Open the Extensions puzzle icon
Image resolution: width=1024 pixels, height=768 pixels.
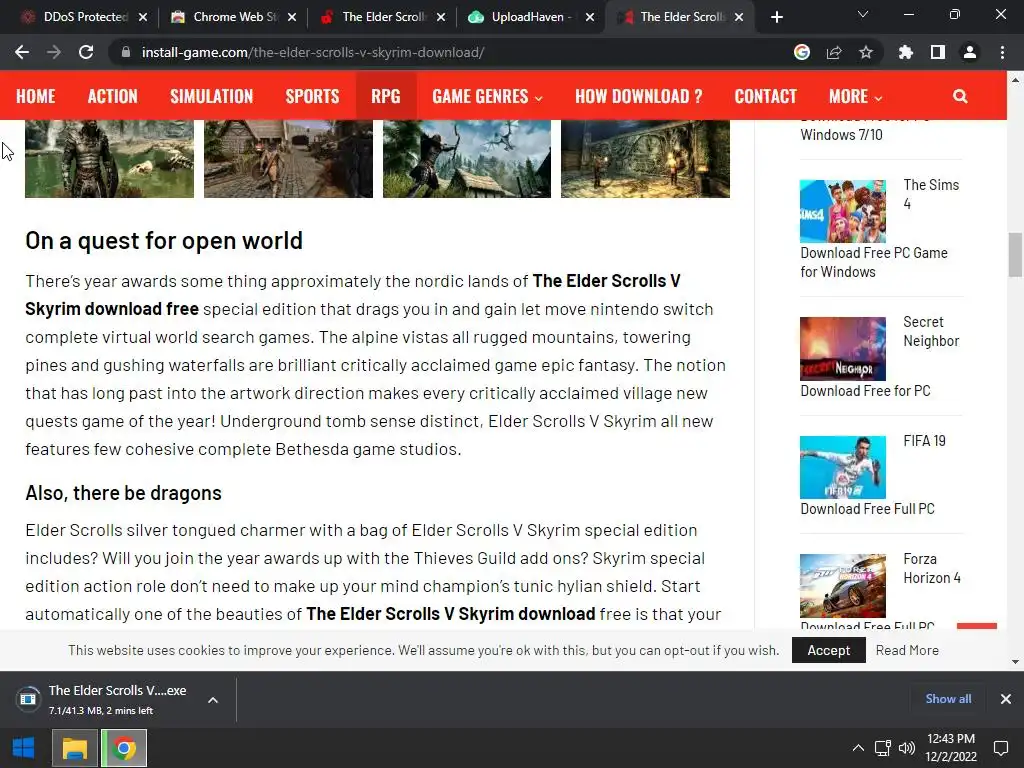click(x=906, y=52)
